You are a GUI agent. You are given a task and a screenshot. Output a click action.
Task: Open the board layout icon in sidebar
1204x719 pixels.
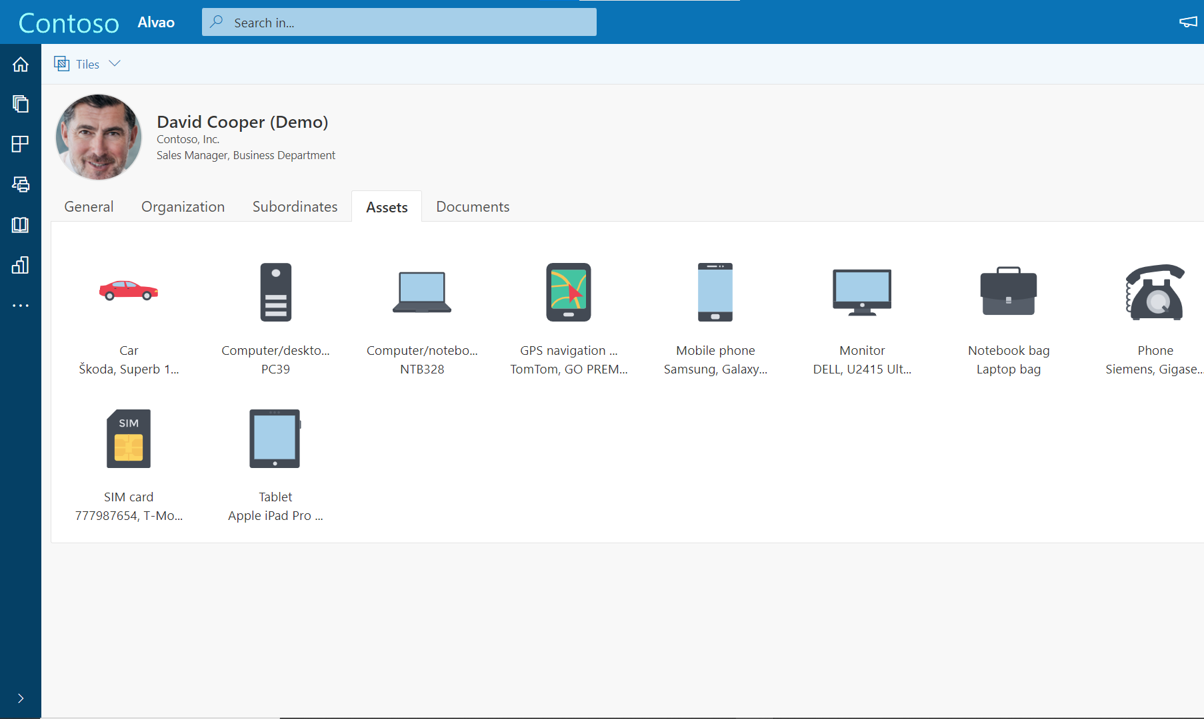20,144
